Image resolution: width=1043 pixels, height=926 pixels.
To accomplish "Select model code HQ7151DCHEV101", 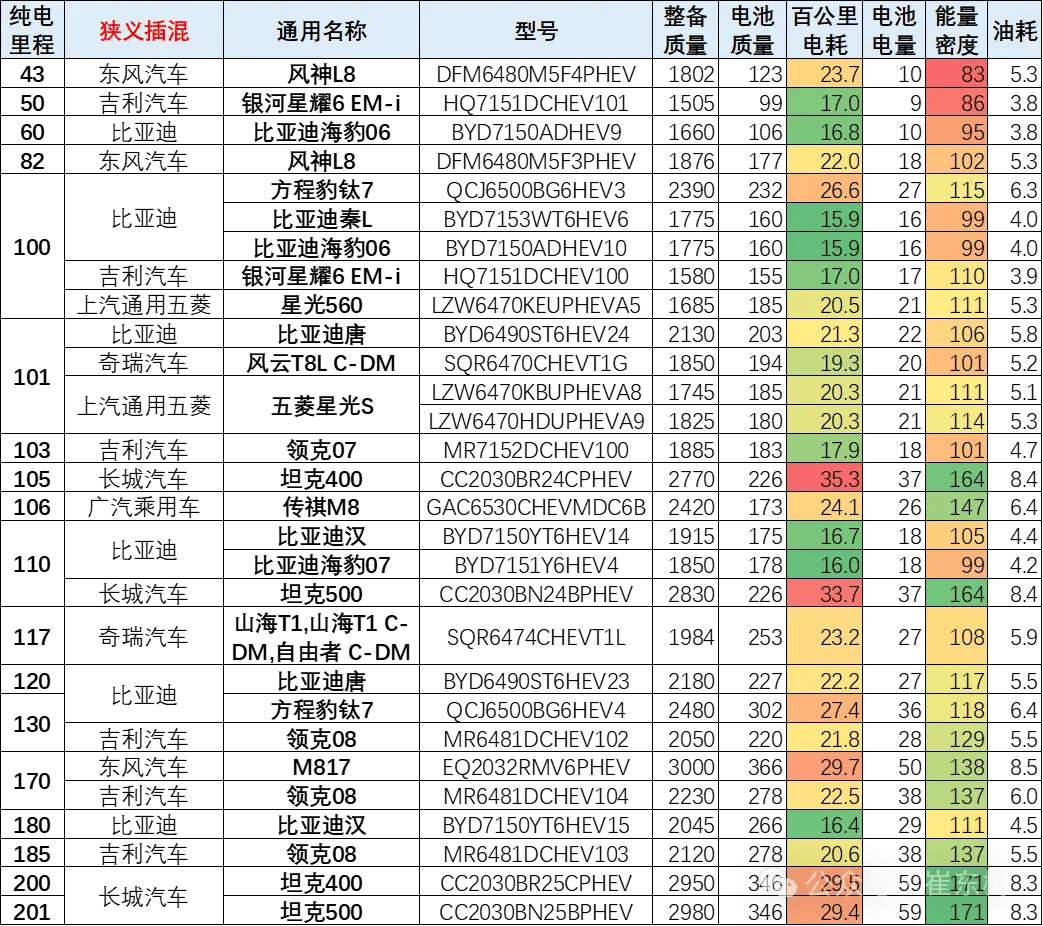I will [536, 103].
